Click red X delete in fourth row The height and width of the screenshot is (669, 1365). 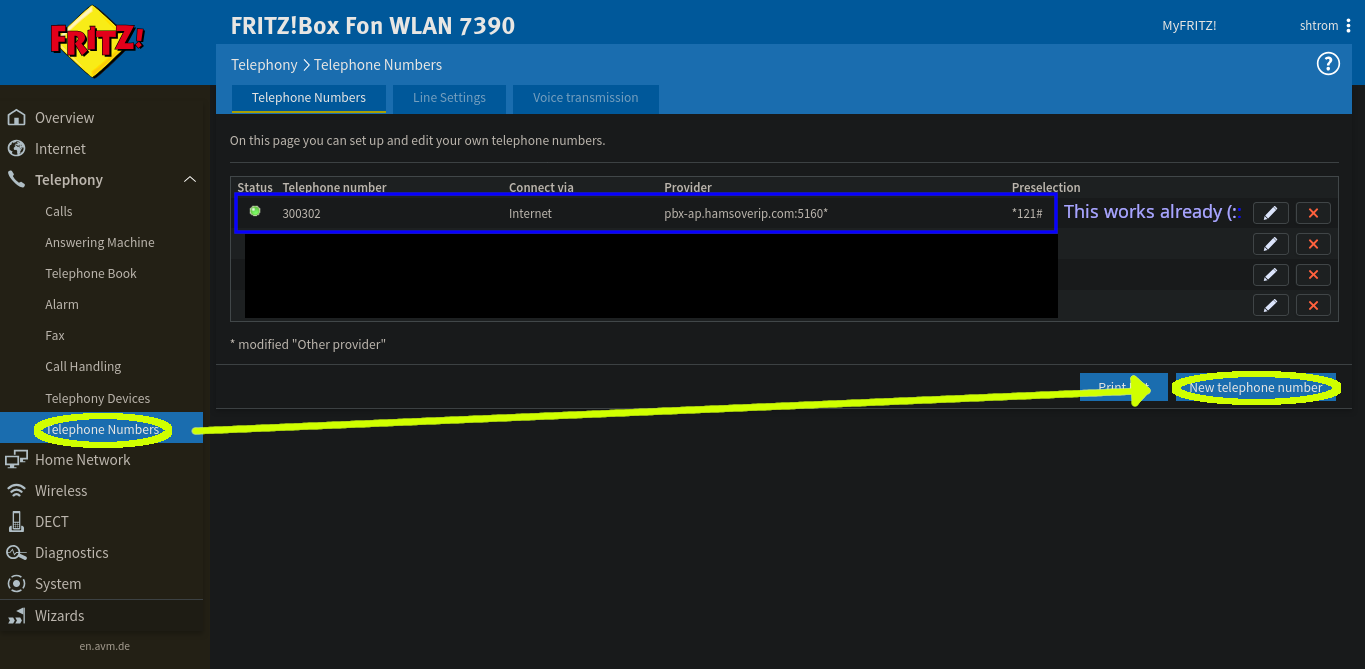point(1313,306)
